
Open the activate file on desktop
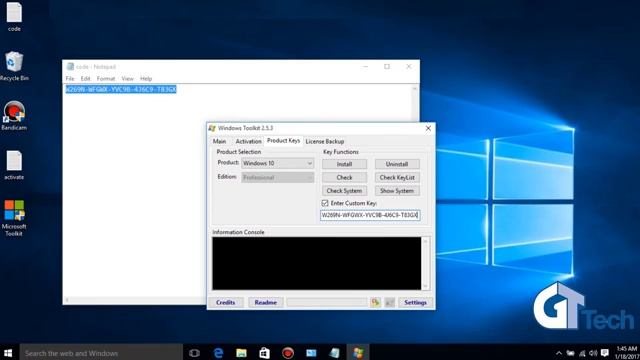[14, 165]
